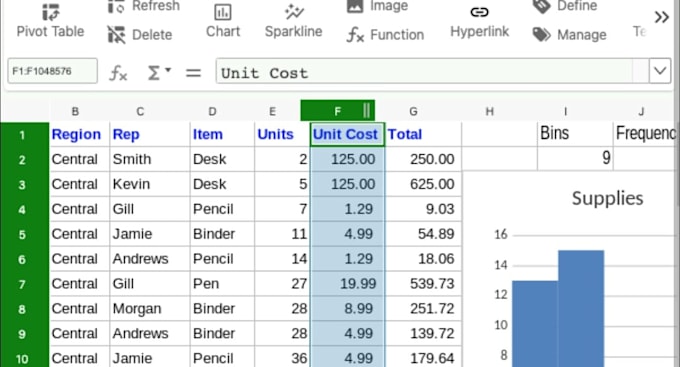Select the cell containing Kevin
The height and width of the screenshot is (367, 680).
[150, 184]
